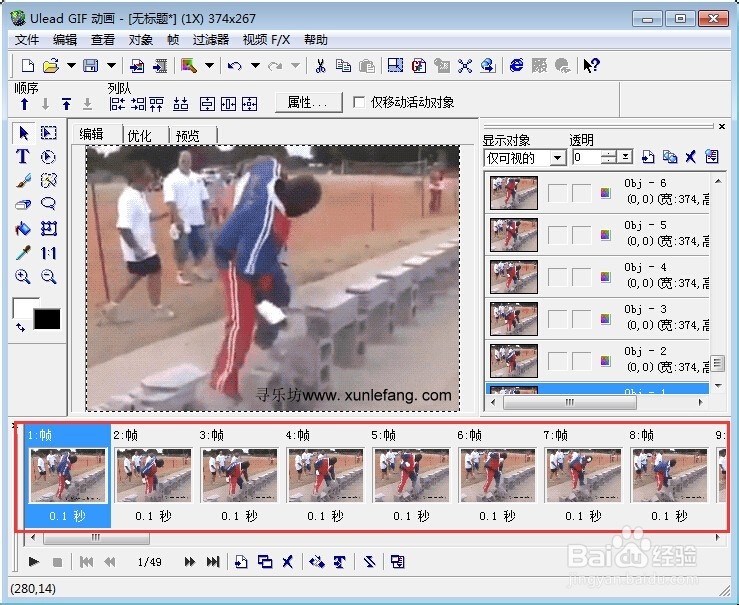The width and height of the screenshot is (739, 605).
Task: Click the Paste clipboard icon
Action: (367, 65)
